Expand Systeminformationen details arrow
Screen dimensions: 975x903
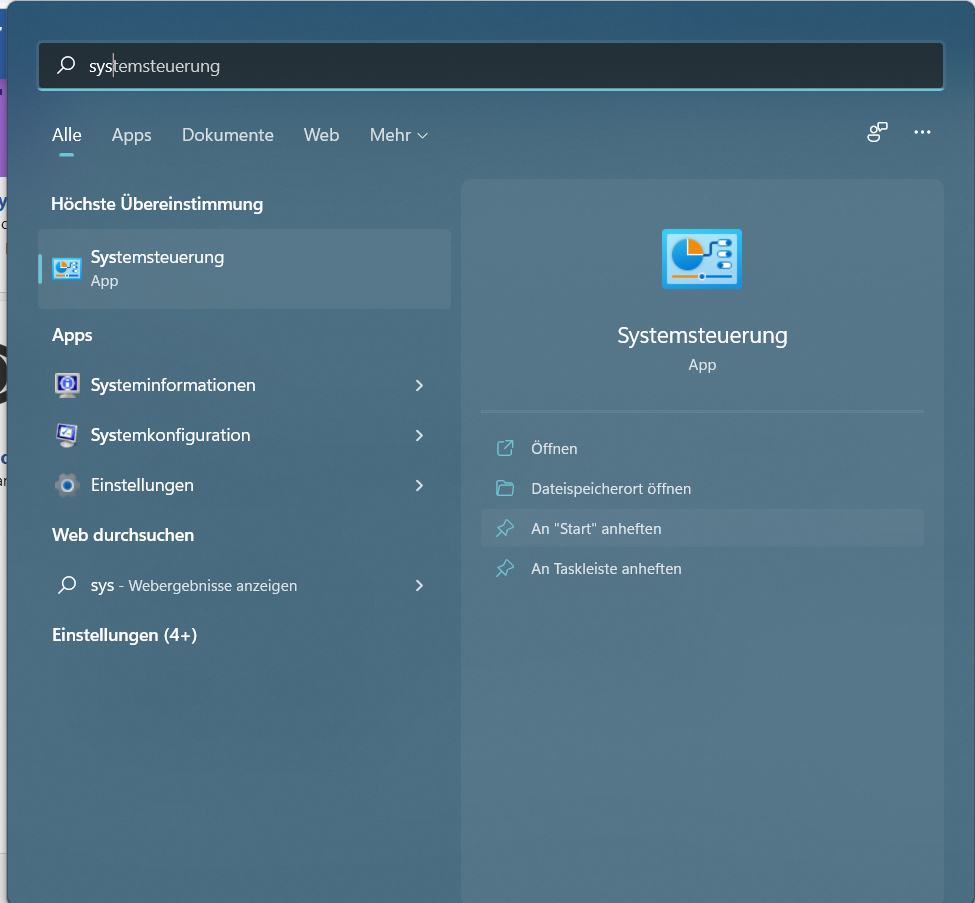coord(419,386)
